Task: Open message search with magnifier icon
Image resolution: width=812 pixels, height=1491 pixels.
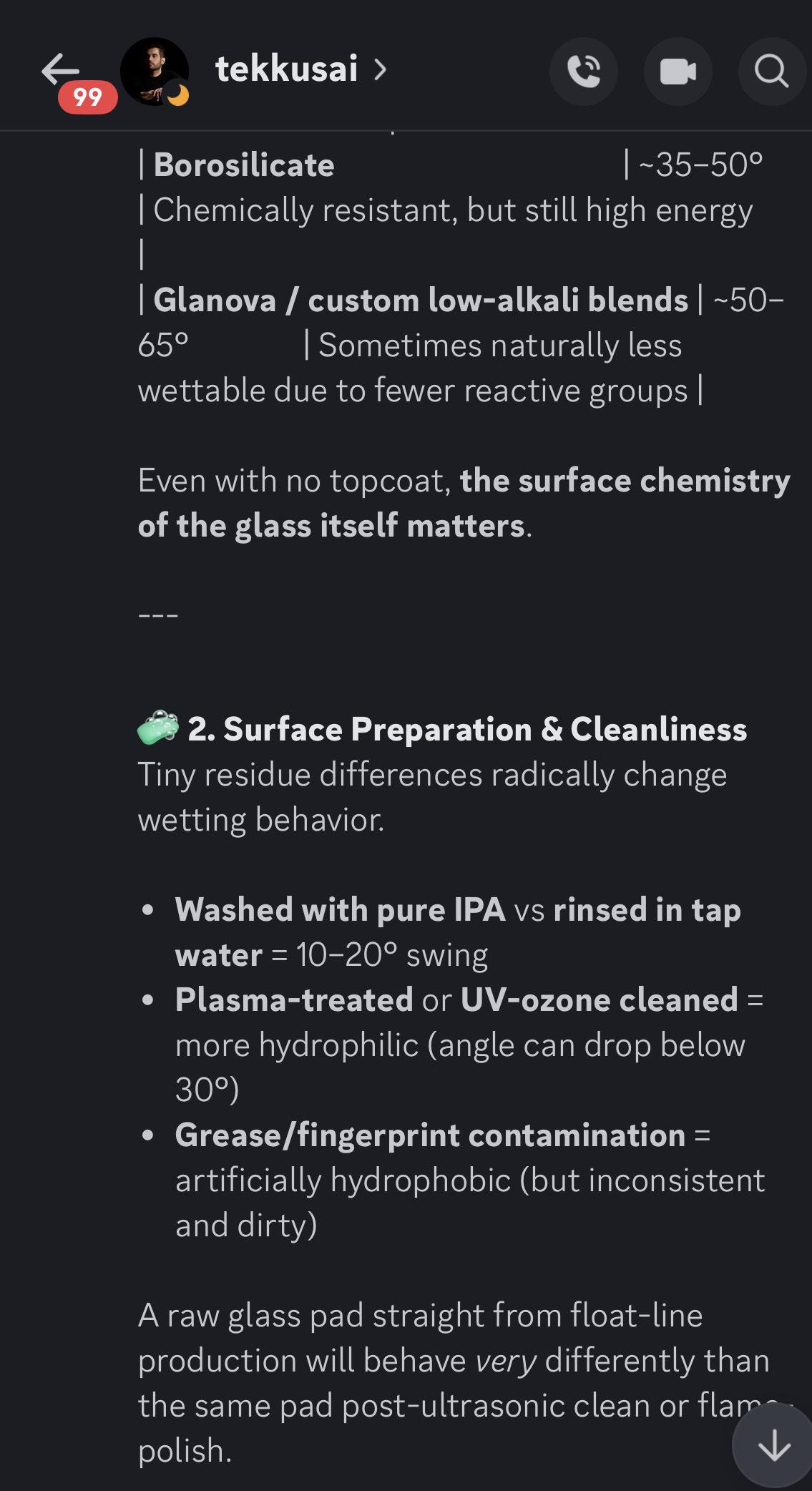Action: click(x=771, y=72)
